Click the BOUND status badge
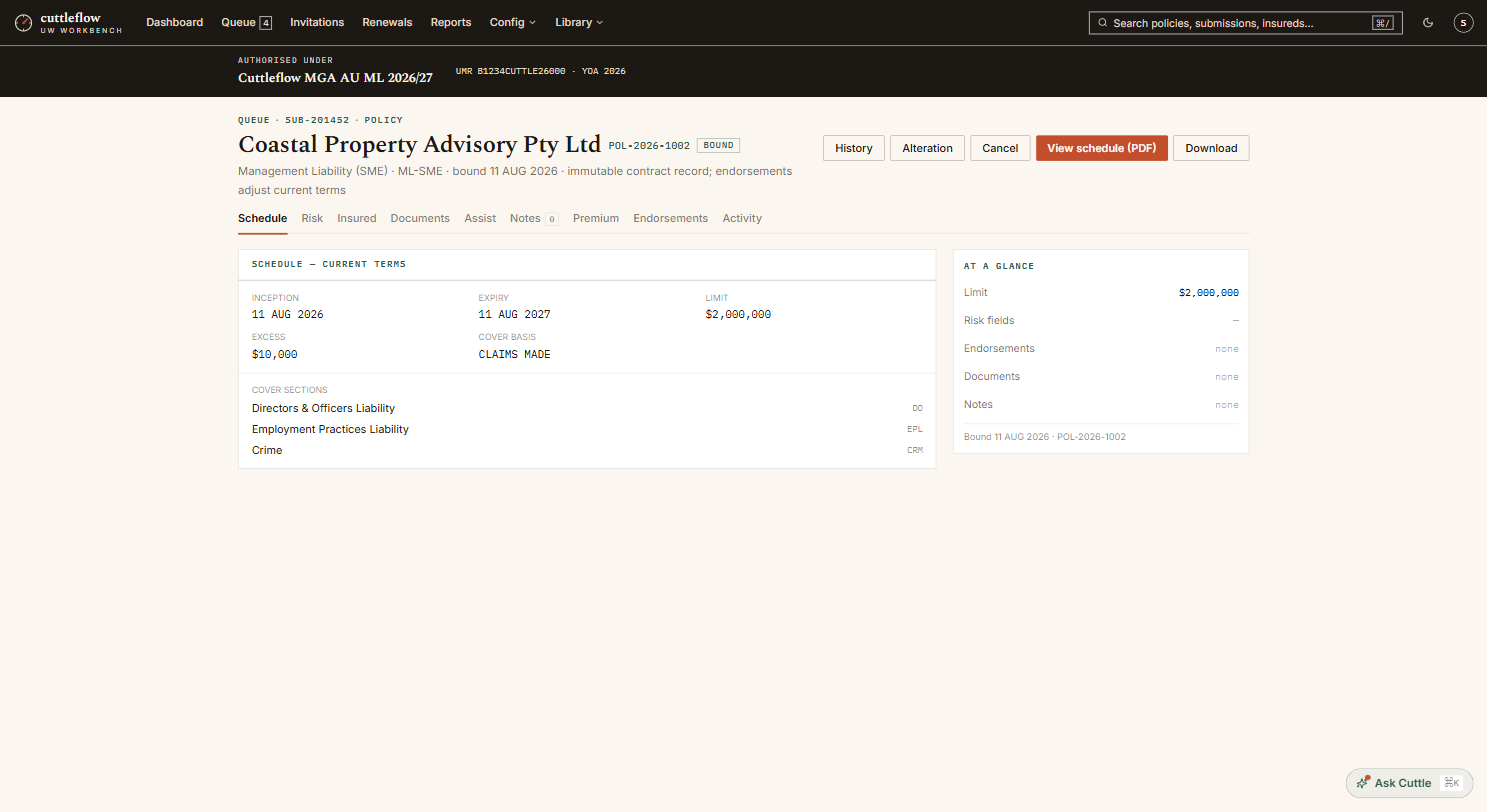Screen dimensions: 1487x812 coord(718,145)
